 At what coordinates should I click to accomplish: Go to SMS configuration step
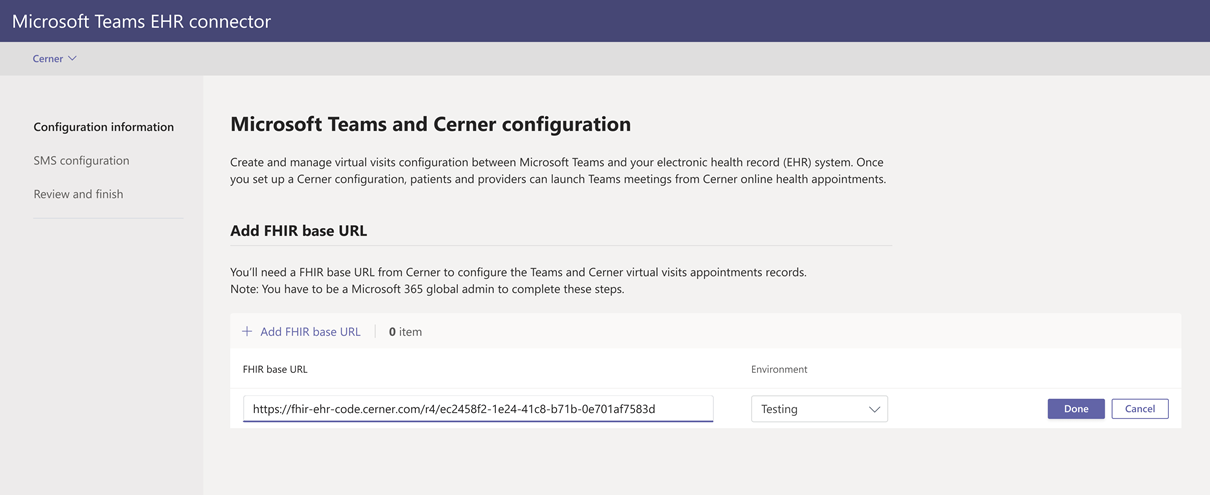81,160
